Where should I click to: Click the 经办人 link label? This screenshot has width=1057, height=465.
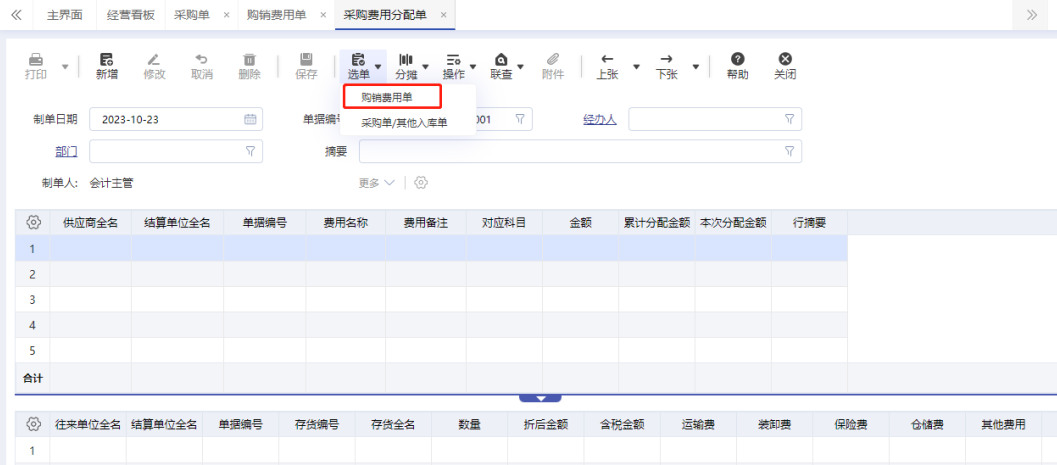pyautogui.click(x=599, y=120)
